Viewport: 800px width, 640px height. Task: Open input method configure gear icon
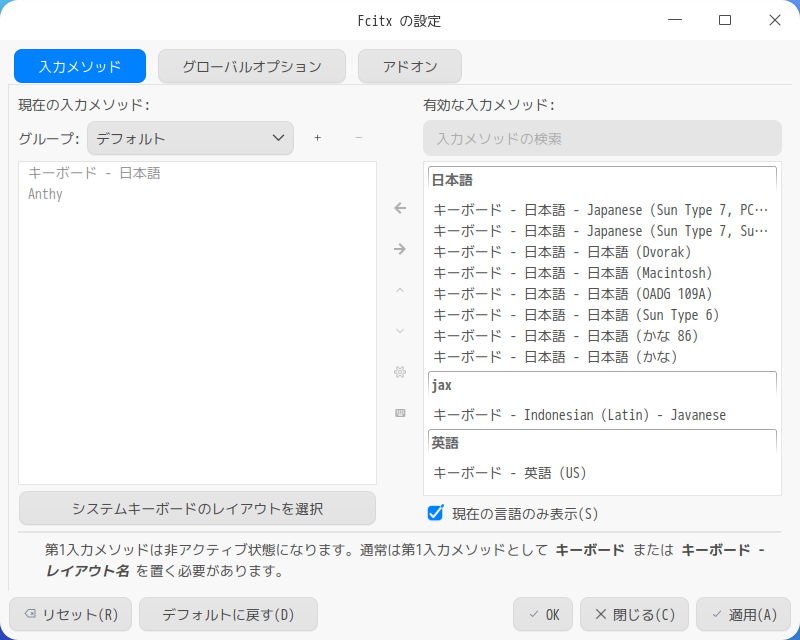tap(400, 372)
